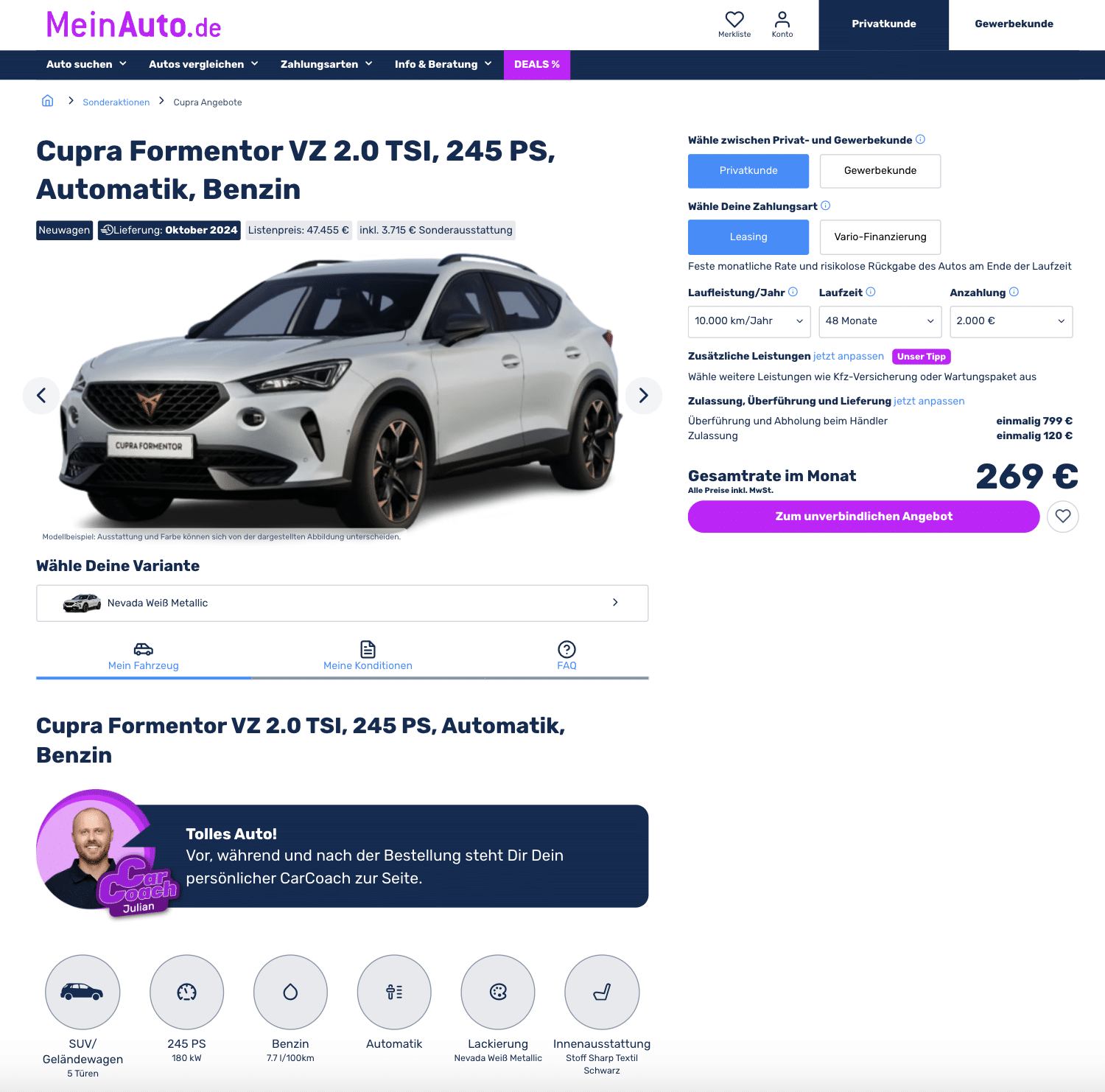Viewport: 1105px width, 1092px height.
Task: Click the info icon next to Laufleistung/Jahr
Action: (793, 292)
